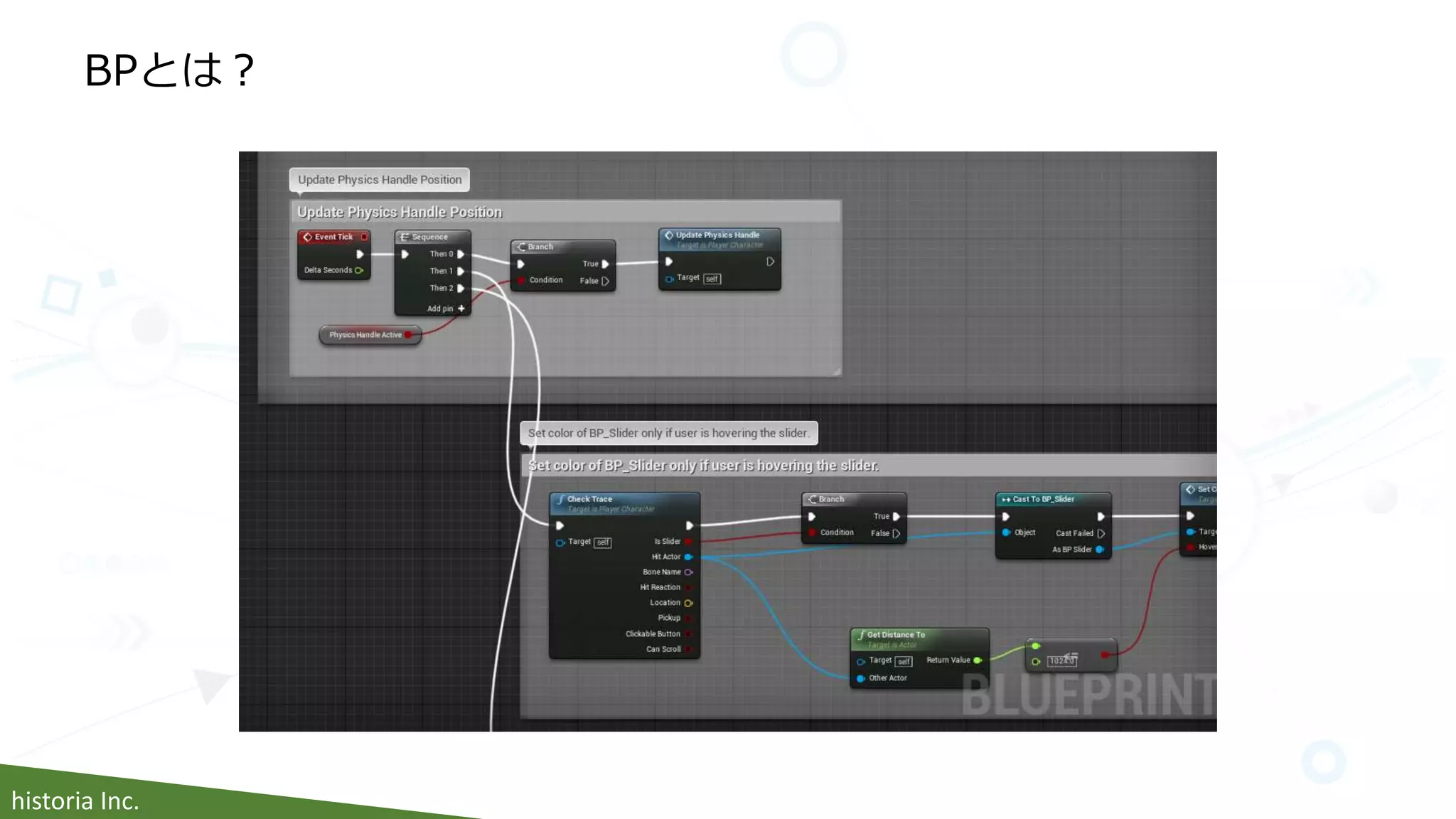Screen dimensions: 1456x819
Task: Click the Sequence node header icon
Action: tap(405, 237)
